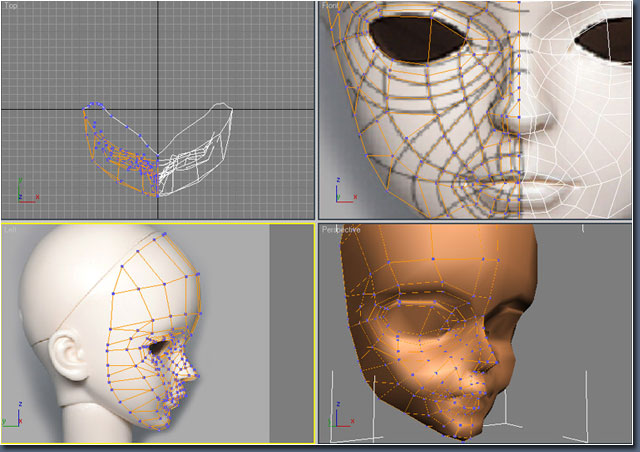Image resolution: width=640 pixels, height=452 pixels.
Task: Click the "Left" viewport label
Action: pyautogui.click(x=10, y=230)
